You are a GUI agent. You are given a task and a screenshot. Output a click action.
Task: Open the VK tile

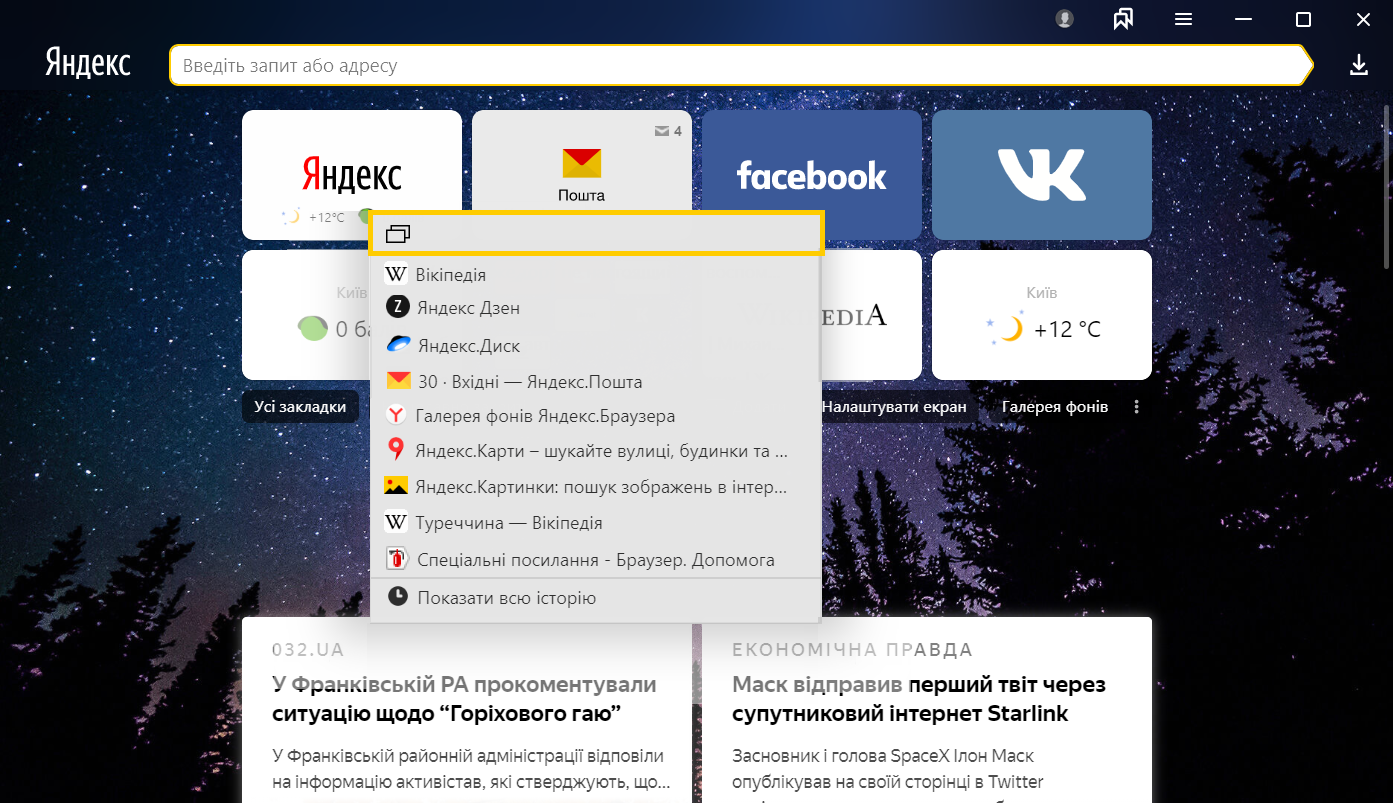pyautogui.click(x=1042, y=175)
